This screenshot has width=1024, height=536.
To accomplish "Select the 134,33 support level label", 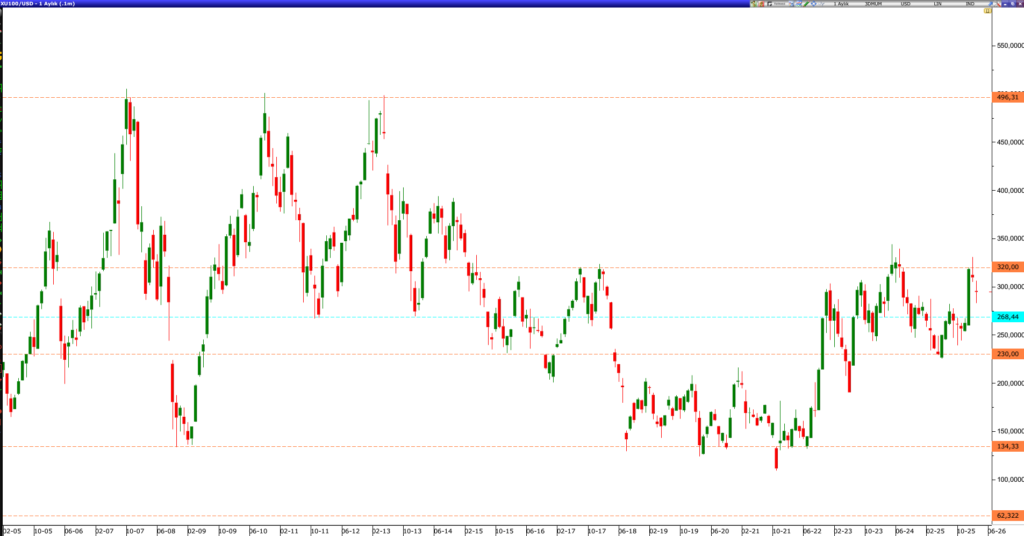I will (1006, 447).
